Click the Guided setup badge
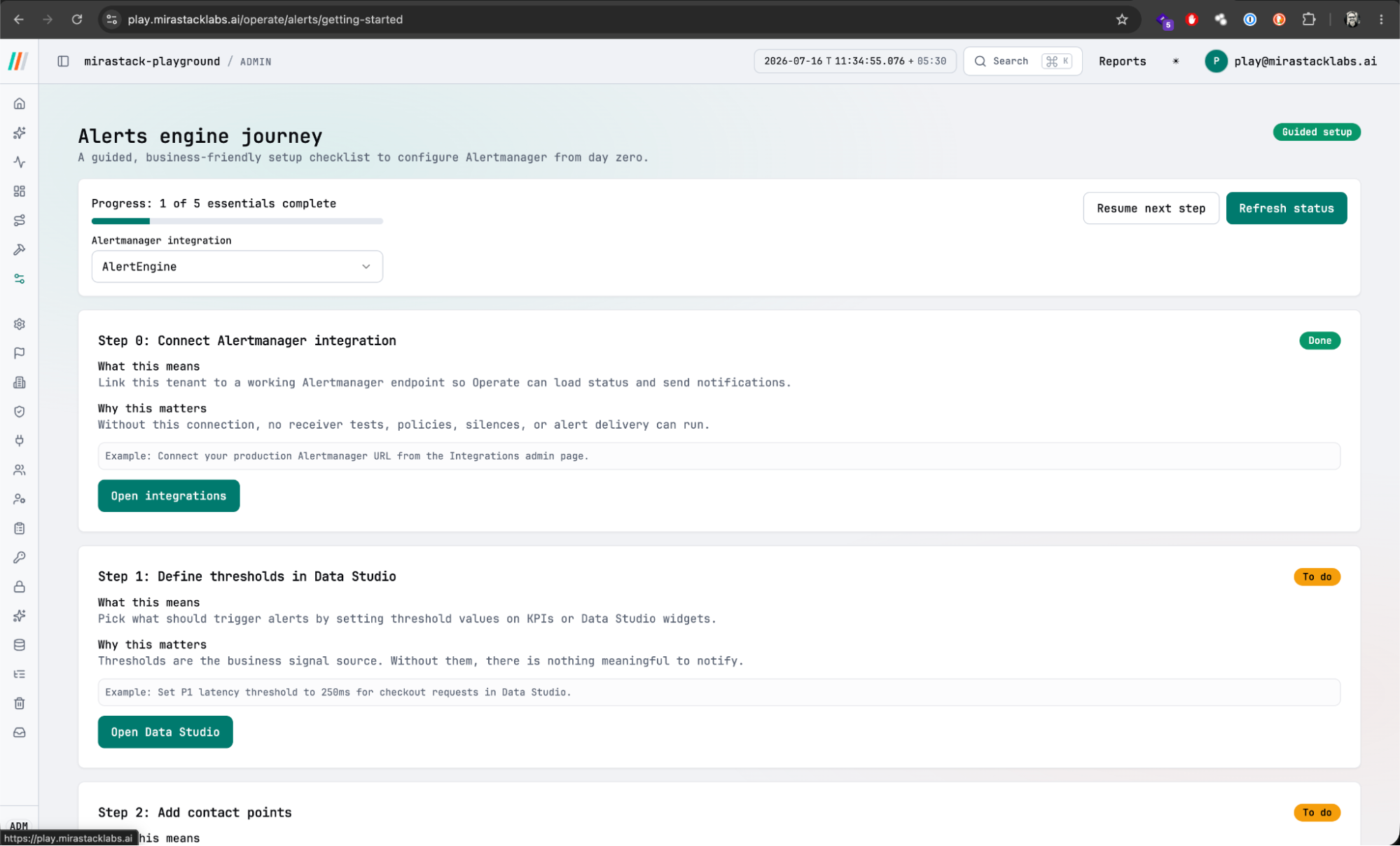 [x=1316, y=132]
